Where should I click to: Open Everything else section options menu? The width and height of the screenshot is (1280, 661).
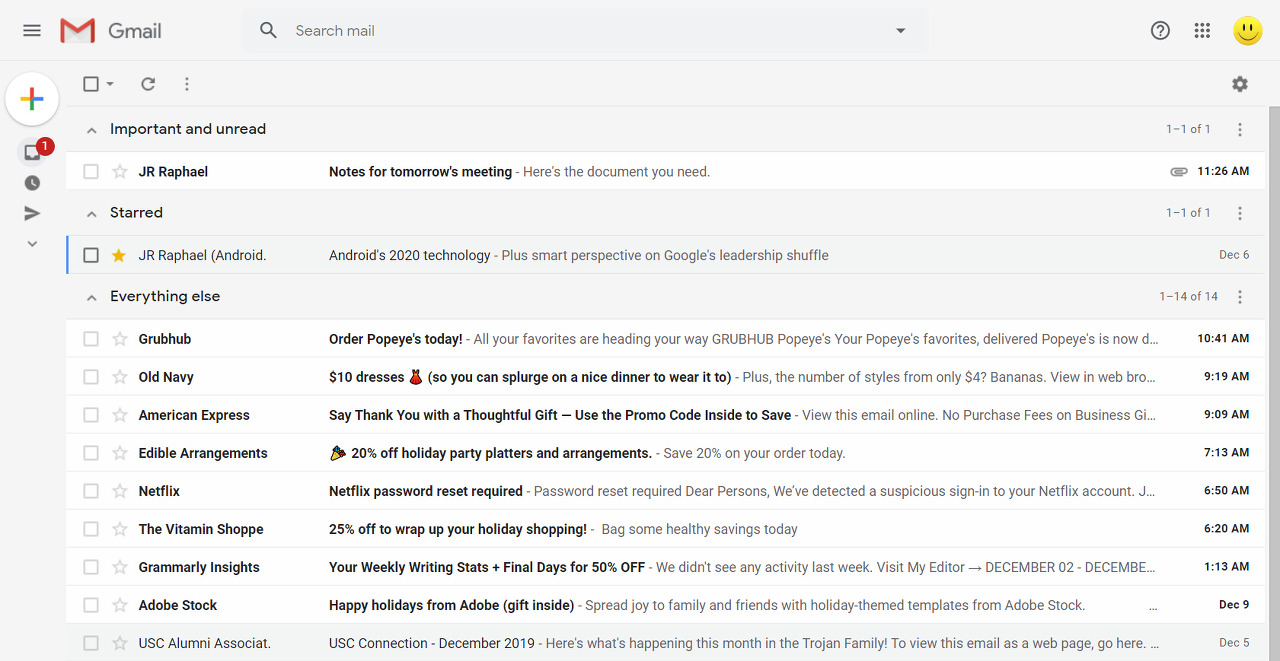point(1240,297)
